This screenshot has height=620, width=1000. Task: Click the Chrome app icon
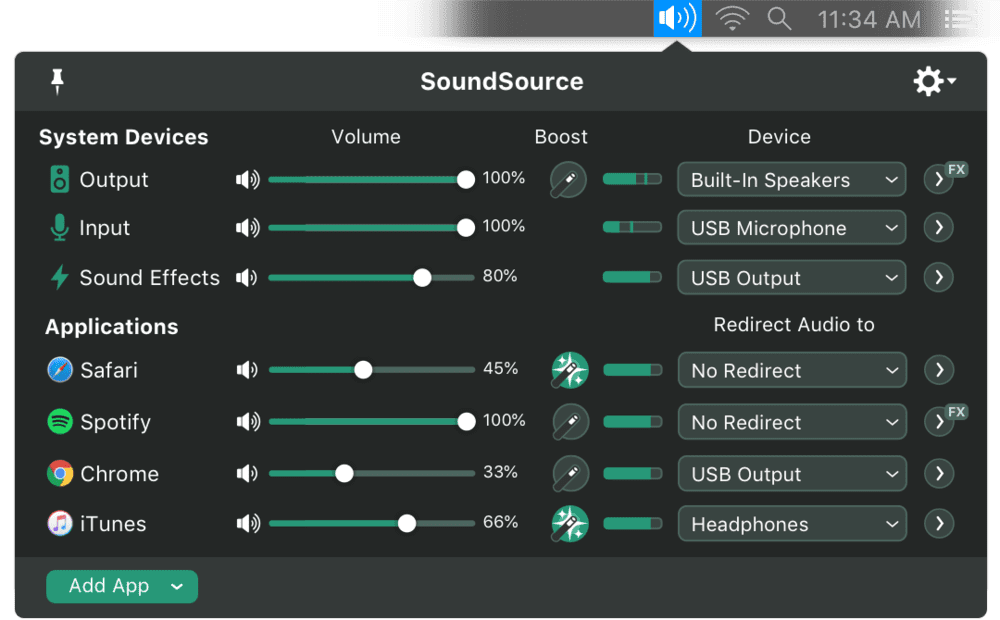click(x=60, y=473)
